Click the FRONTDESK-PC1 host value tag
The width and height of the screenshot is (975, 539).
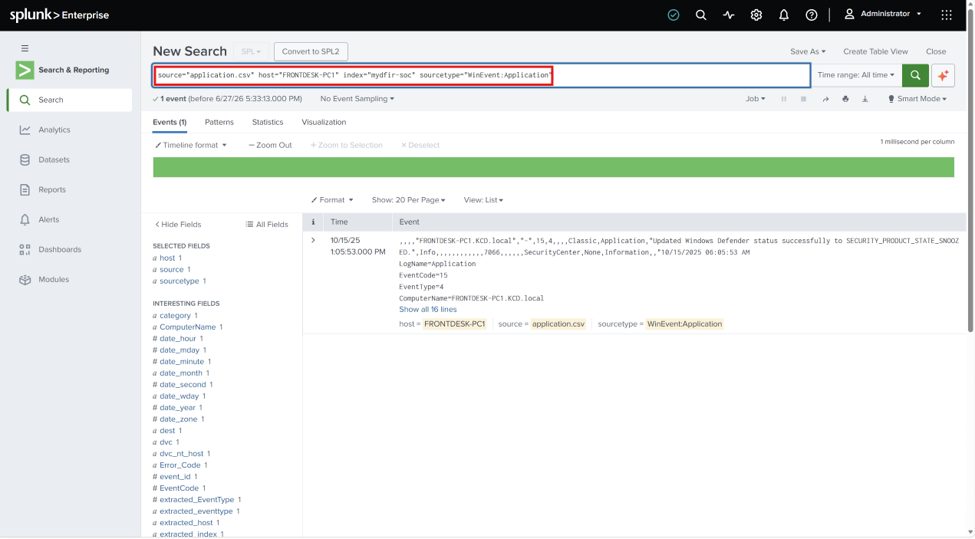pyautogui.click(x=455, y=325)
